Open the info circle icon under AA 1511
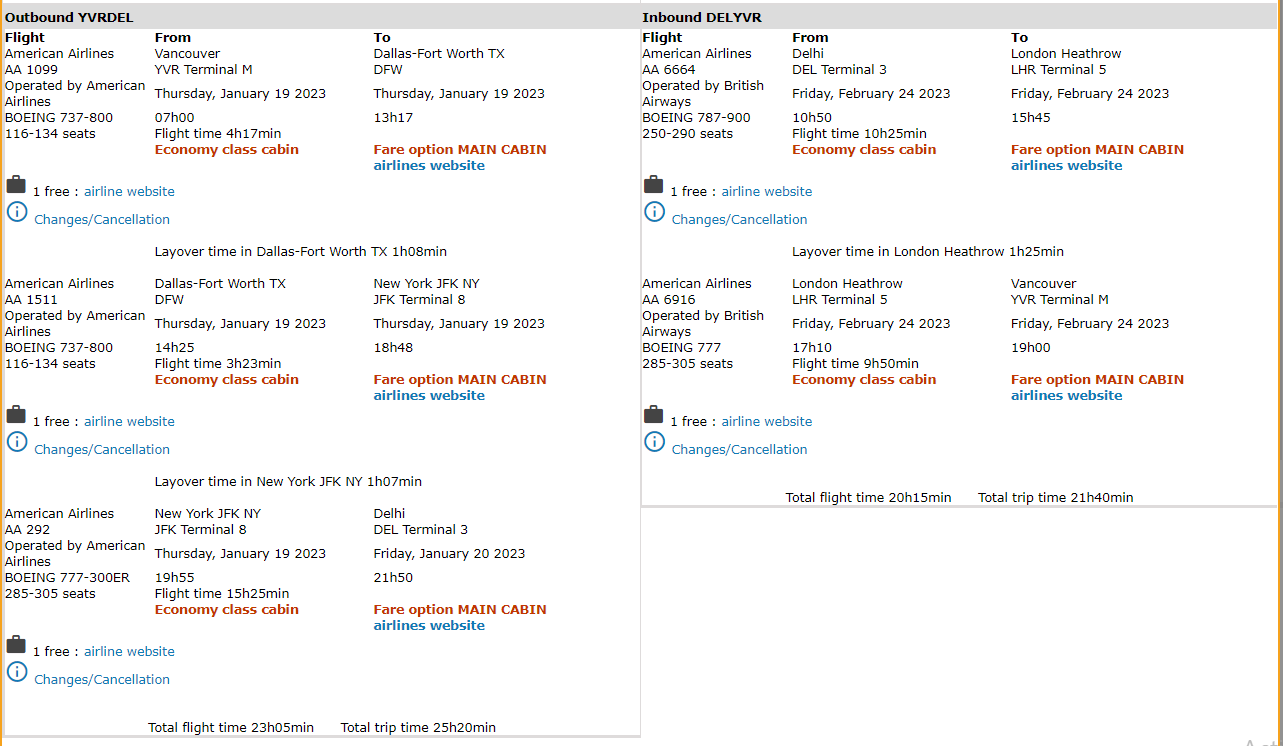 click(17, 442)
